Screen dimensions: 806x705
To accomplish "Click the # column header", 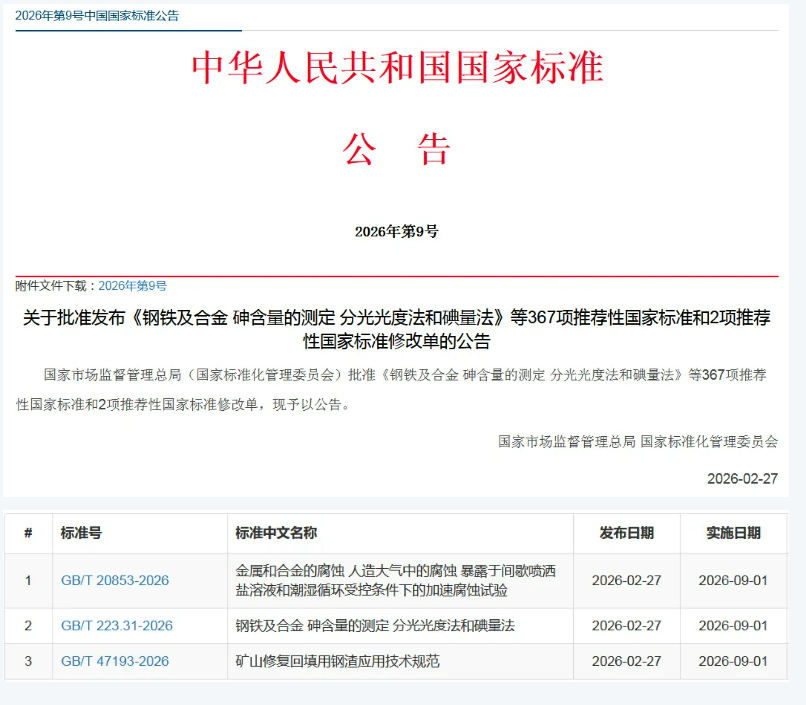I will 28,533.
